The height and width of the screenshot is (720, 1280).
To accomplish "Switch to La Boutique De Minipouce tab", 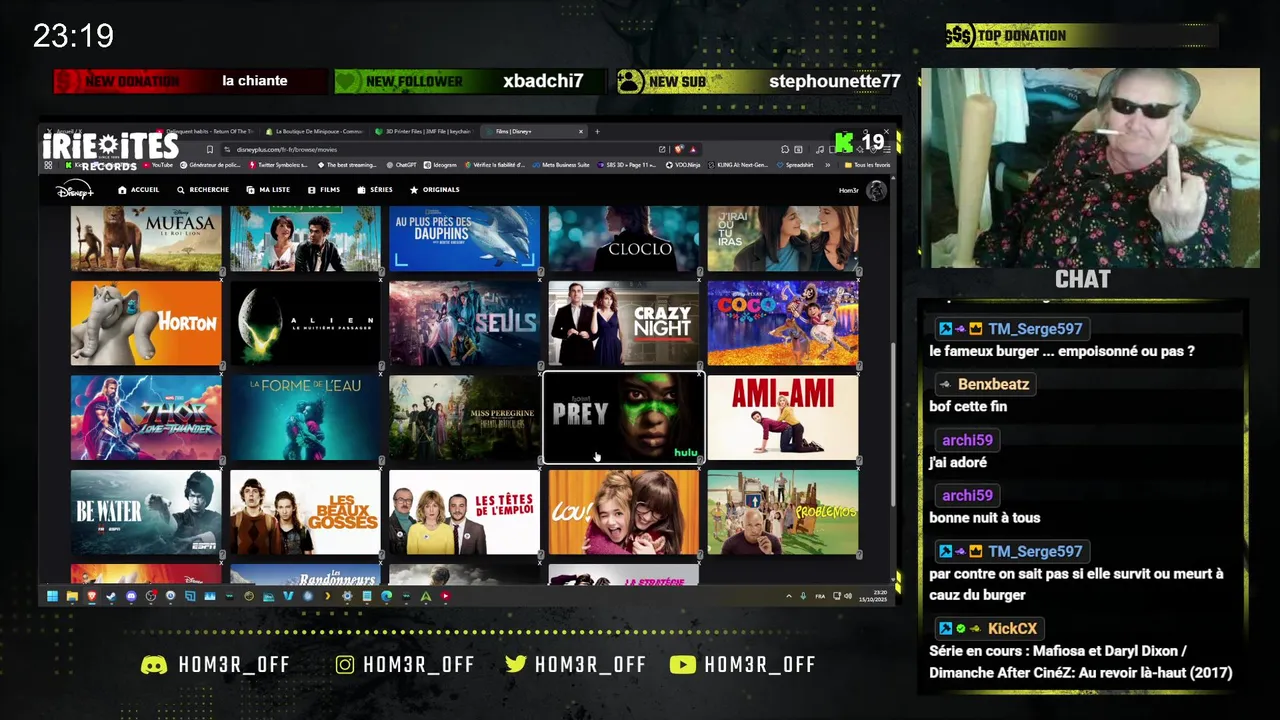I will tap(316, 131).
